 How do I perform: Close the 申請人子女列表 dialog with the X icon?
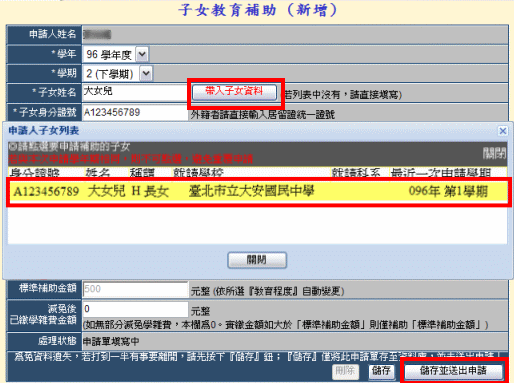pos(502,131)
